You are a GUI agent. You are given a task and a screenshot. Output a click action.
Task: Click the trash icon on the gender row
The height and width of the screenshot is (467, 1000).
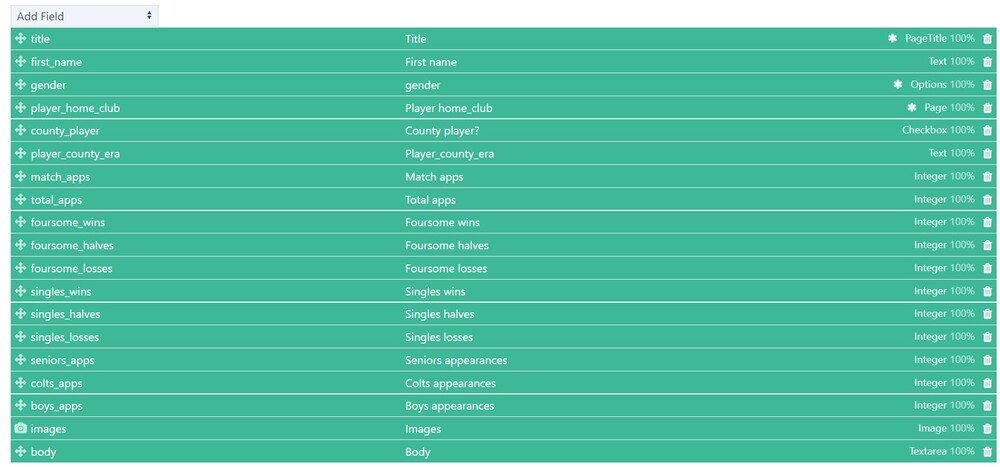point(988,85)
